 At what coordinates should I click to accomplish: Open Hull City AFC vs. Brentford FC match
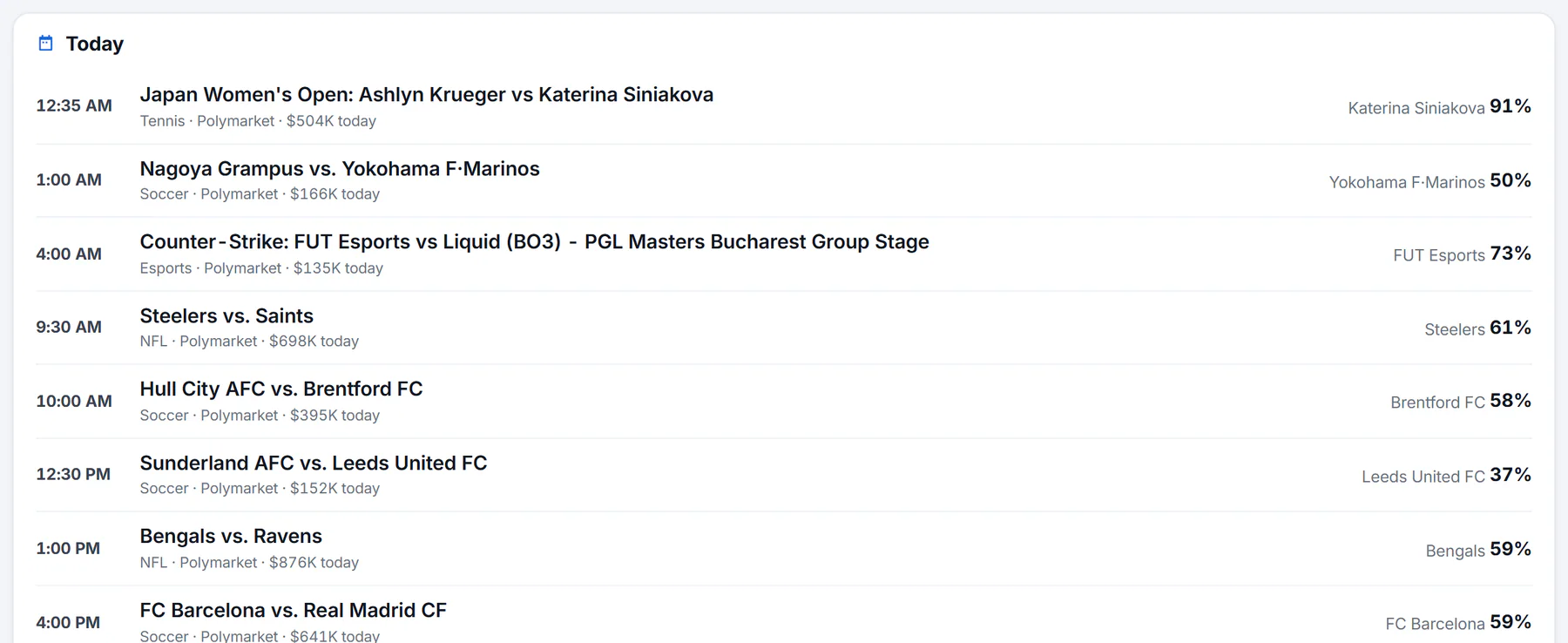click(x=281, y=389)
